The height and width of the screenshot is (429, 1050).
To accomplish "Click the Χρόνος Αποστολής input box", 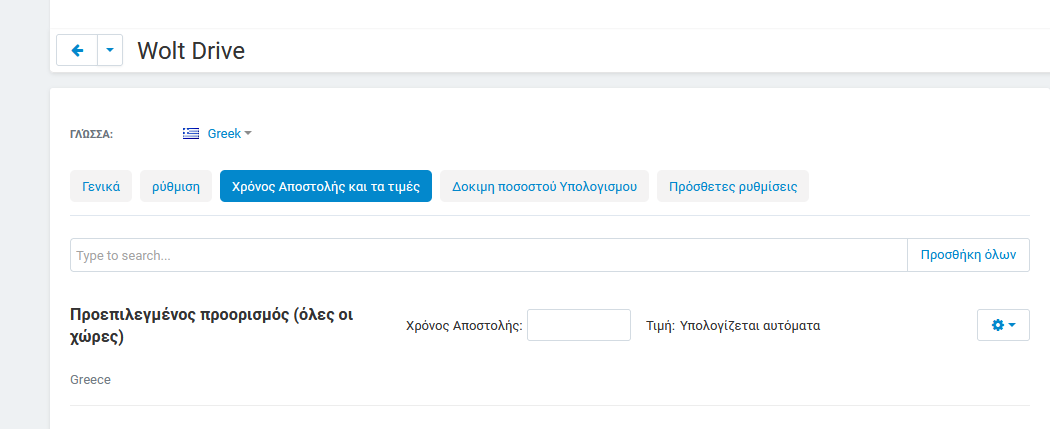I will point(579,325).
